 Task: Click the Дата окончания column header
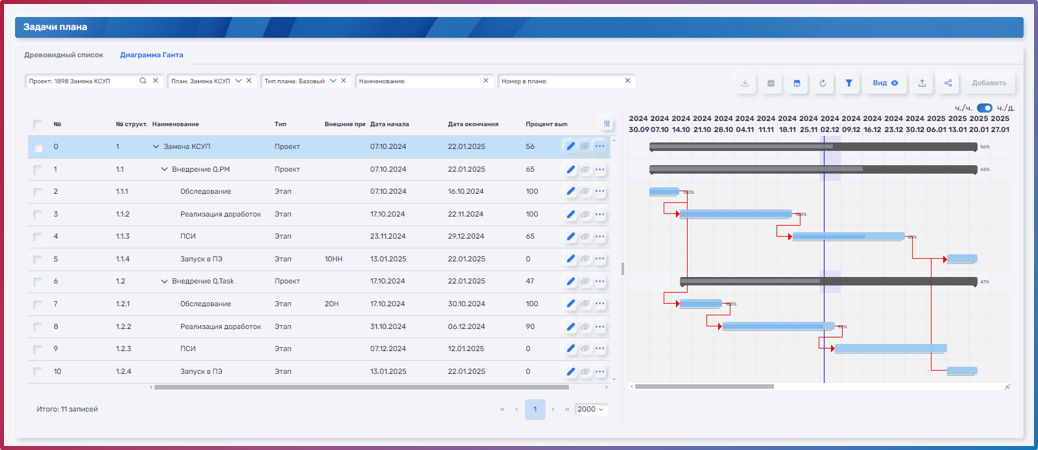(473, 124)
